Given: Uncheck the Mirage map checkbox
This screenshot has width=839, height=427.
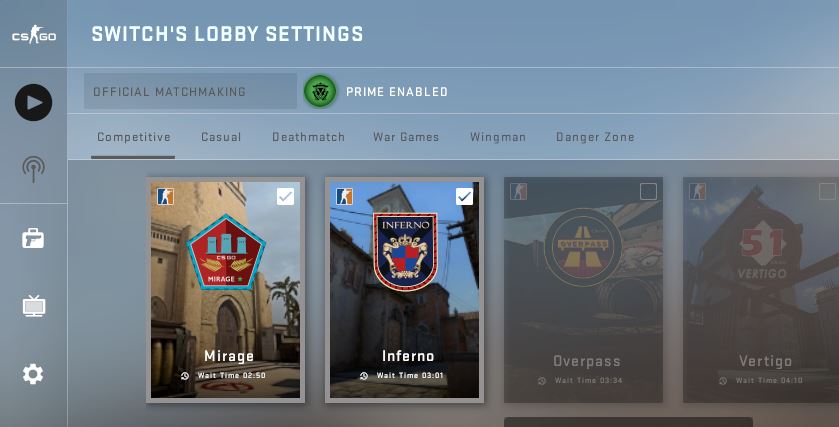Looking at the screenshot, I should [x=285, y=196].
